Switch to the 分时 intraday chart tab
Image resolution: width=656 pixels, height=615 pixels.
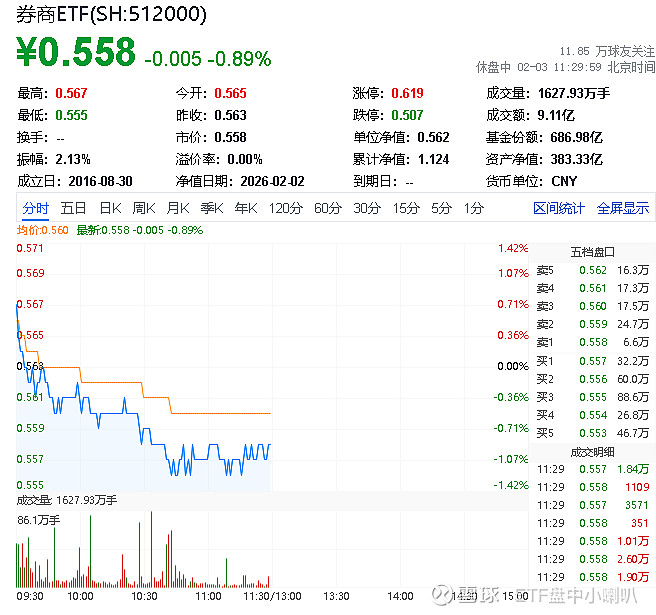pos(35,208)
